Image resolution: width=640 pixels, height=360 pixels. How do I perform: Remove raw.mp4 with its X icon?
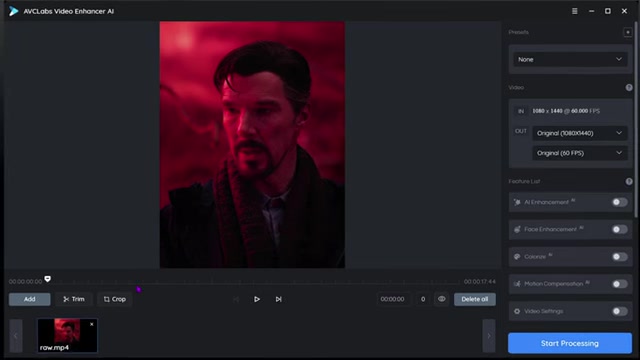[92, 324]
